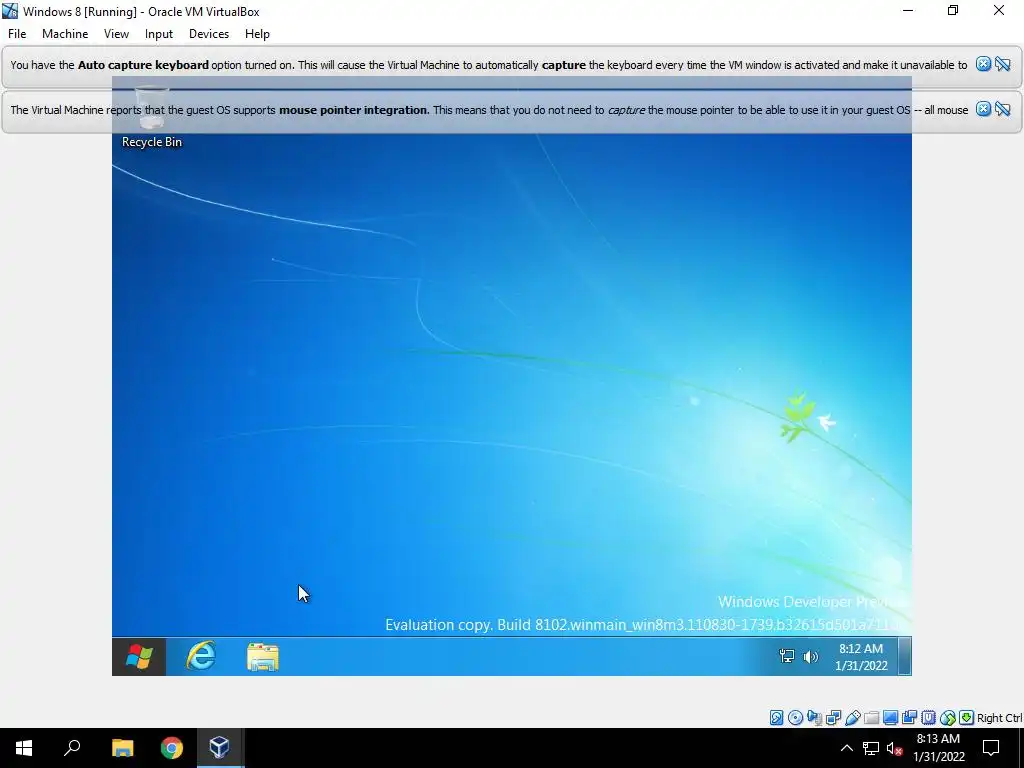Click the guest clock showing 8:12 AM

coord(861,657)
